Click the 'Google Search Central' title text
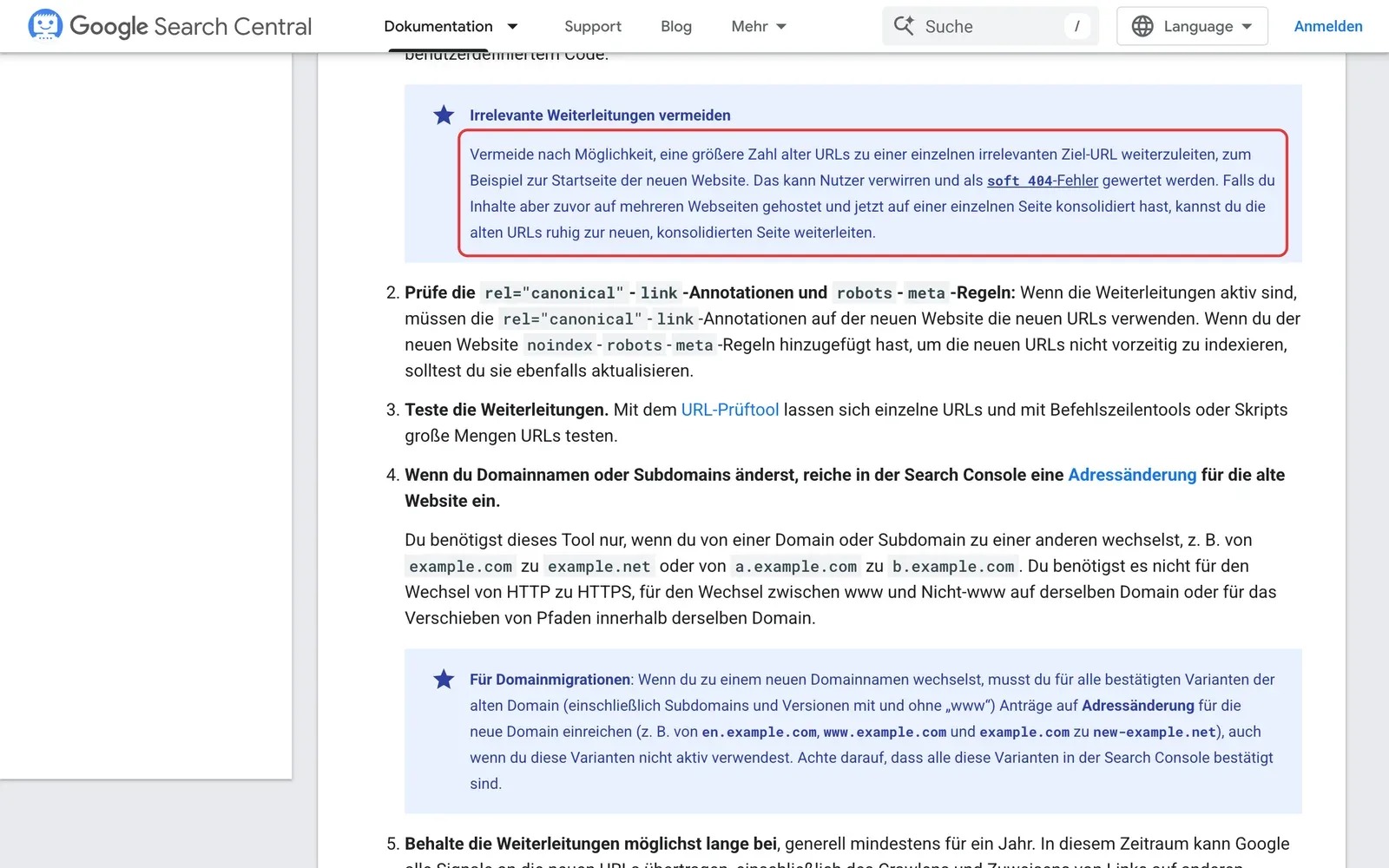The height and width of the screenshot is (868, 1389). pos(190,27)
